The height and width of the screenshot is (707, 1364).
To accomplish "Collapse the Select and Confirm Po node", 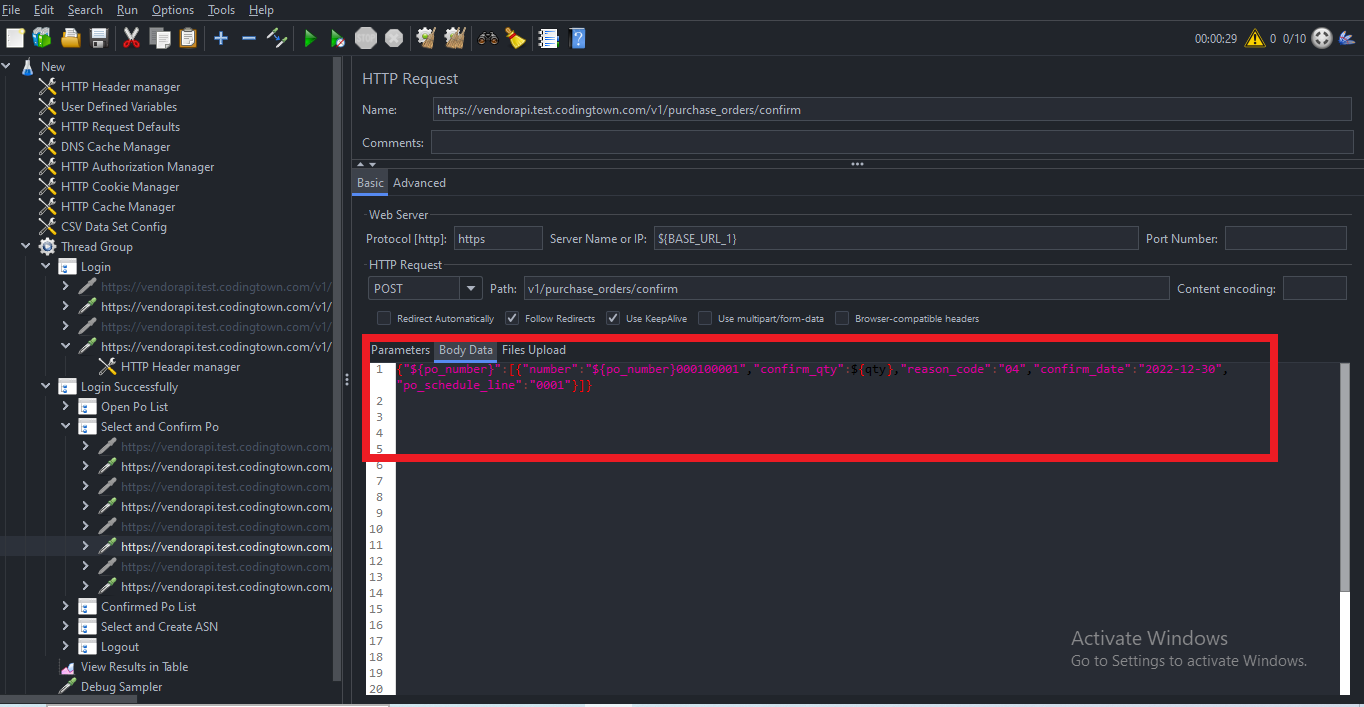I will [65, 427].
